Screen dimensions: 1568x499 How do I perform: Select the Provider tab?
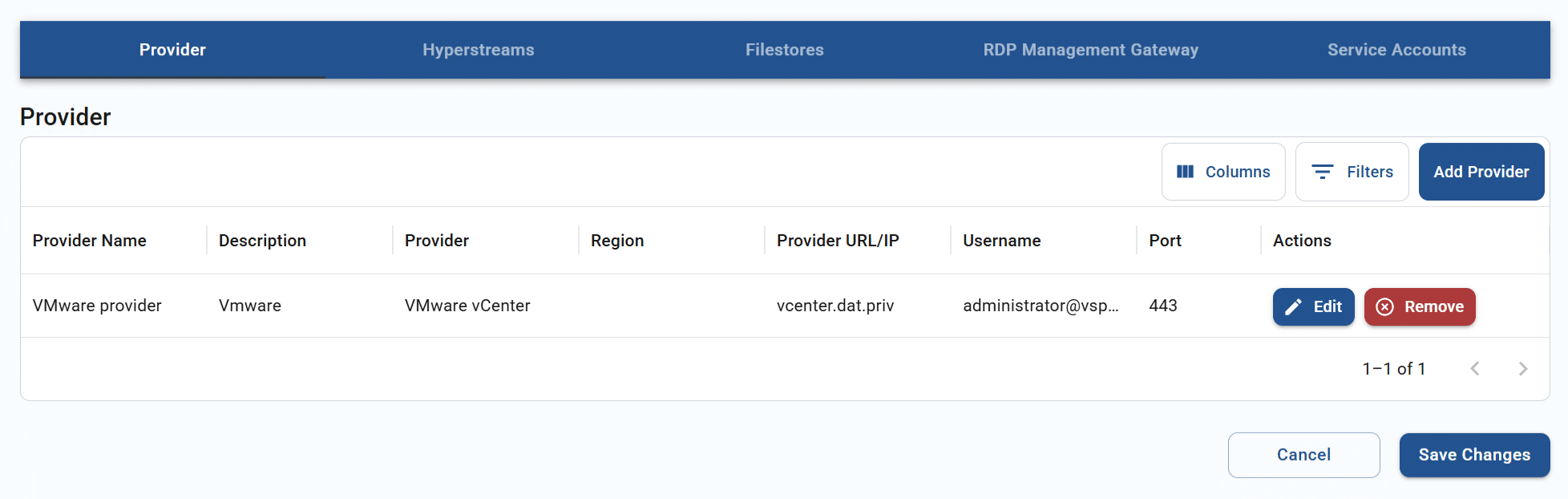coord(172,50)
